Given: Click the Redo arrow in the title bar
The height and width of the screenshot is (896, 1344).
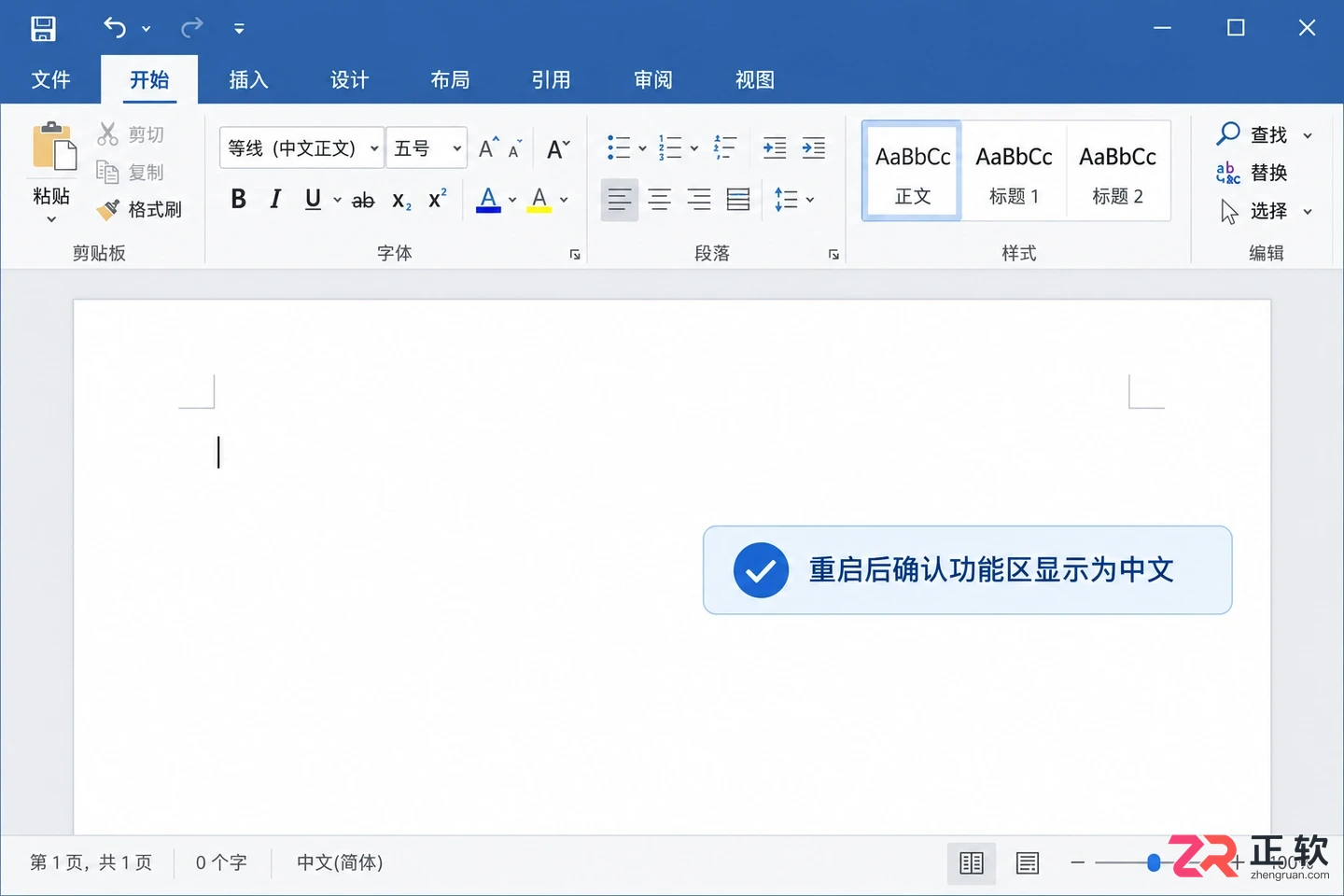Looking at the screenshot, I should 192,28.
